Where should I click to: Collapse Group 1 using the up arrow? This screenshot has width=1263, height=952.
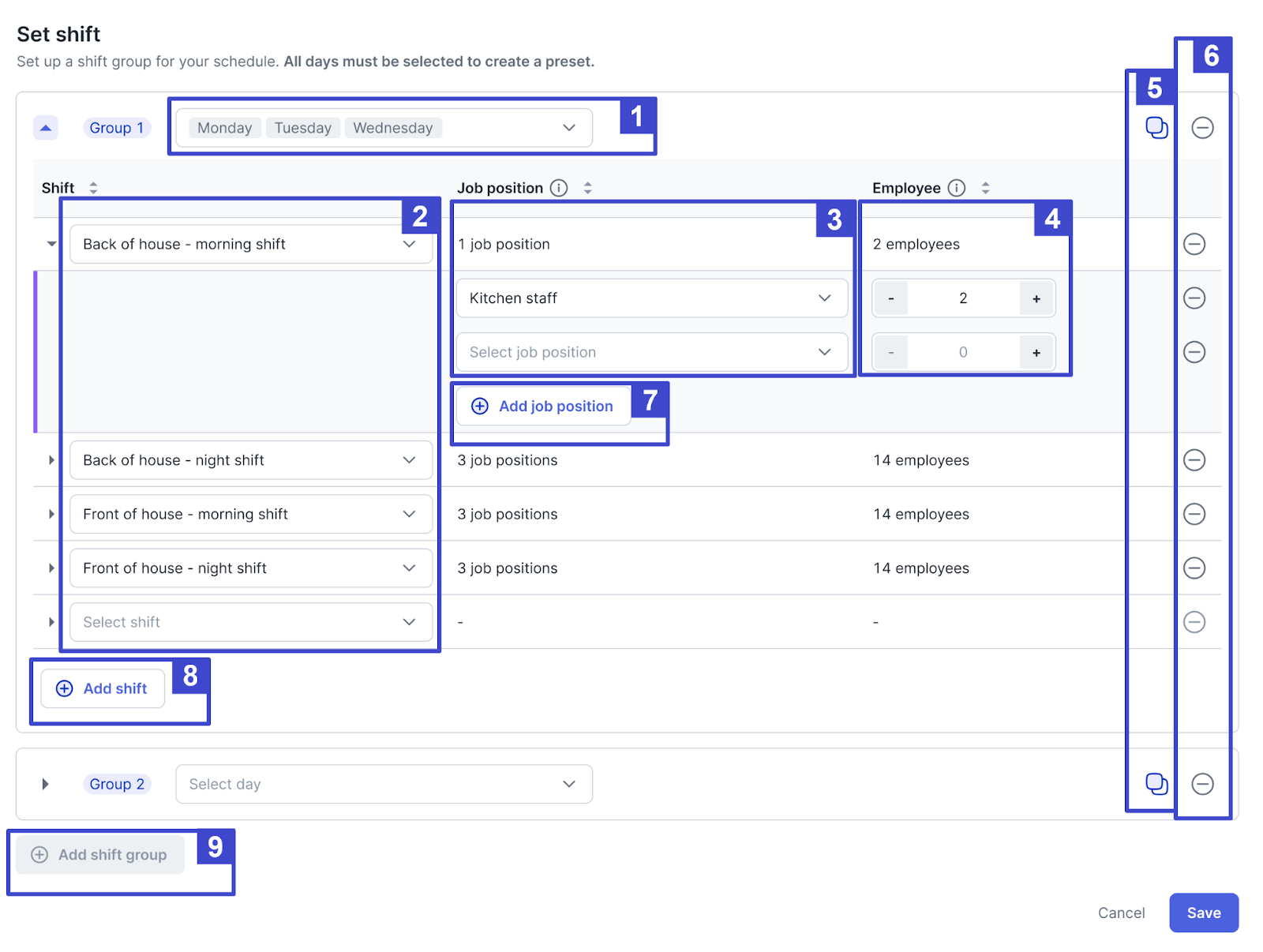(46, 128)
